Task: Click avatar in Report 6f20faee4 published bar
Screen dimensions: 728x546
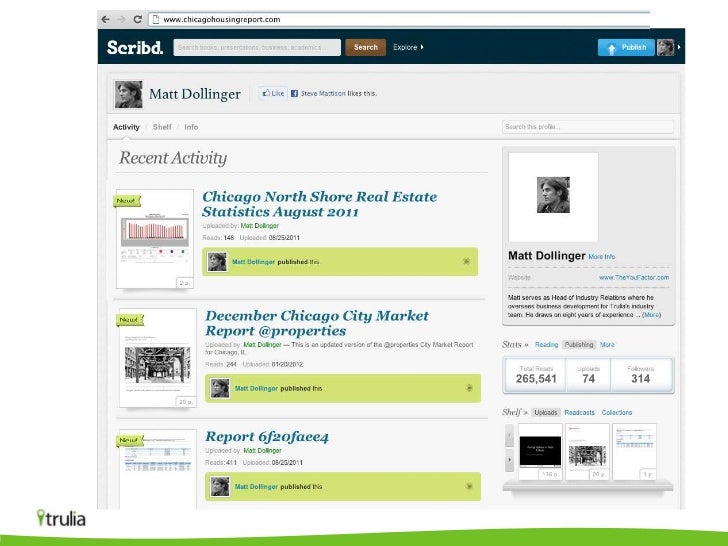Action: 220,487
